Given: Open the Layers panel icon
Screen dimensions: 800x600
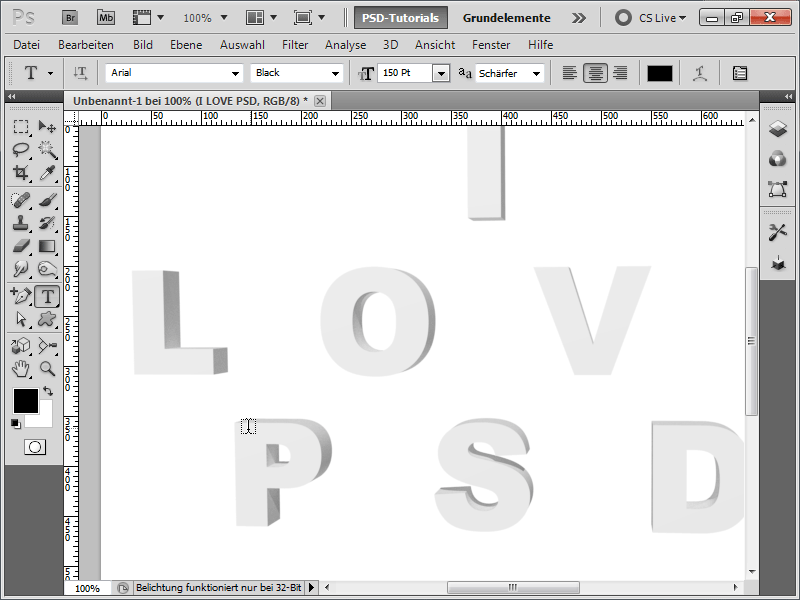Looking at the screenshot, I should [x=778, y=129].
